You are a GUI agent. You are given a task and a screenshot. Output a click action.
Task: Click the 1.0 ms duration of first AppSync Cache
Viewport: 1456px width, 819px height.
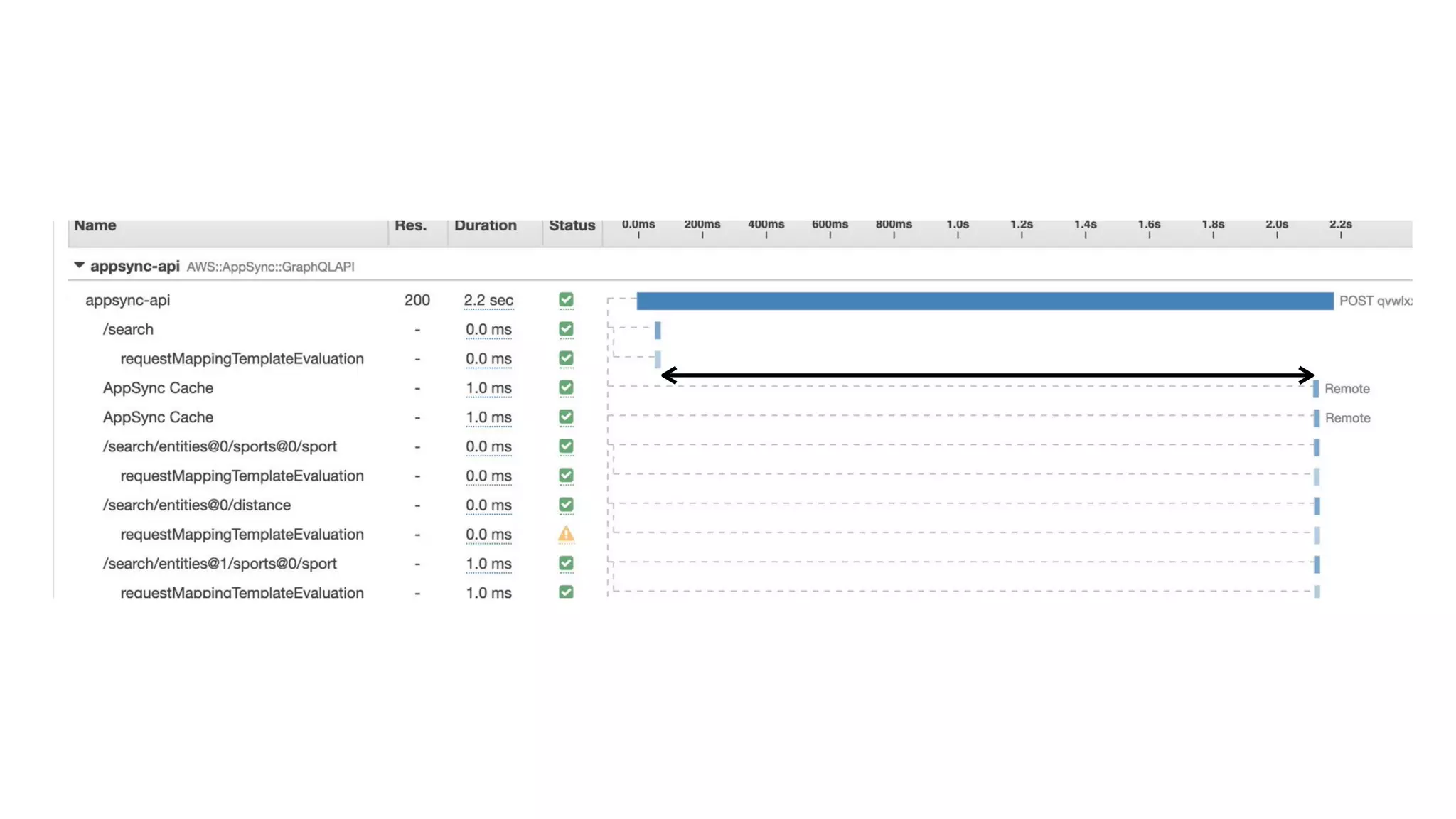pos(488,388)
